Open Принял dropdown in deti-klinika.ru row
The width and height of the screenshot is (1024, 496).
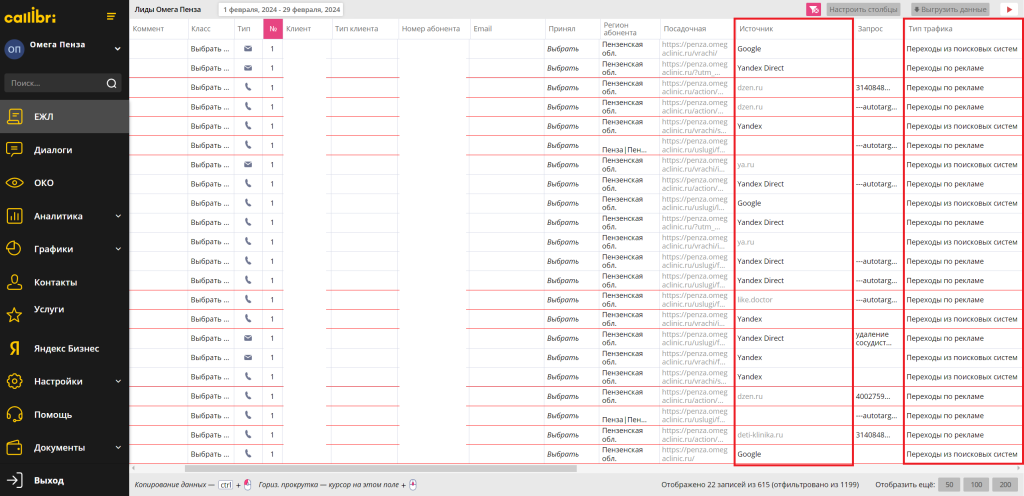563,435
